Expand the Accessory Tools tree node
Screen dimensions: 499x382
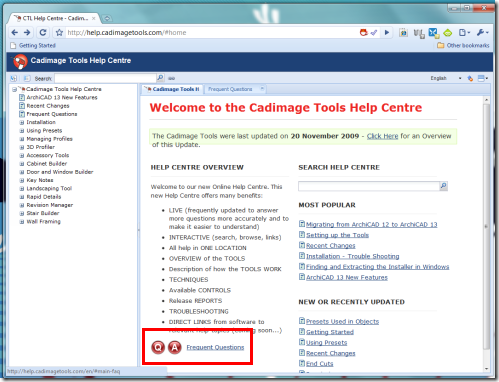(22, 155)
